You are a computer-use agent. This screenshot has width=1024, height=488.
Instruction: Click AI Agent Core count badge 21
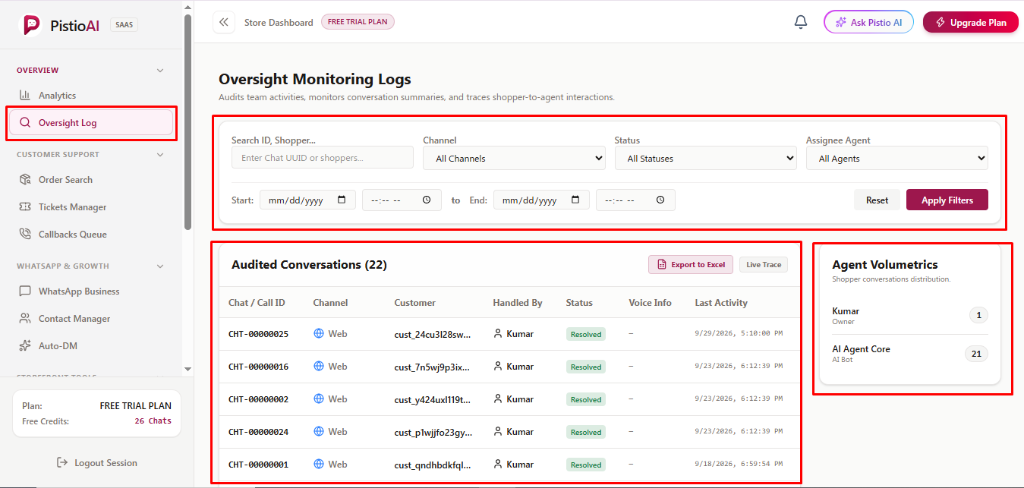tap(977, 354)
